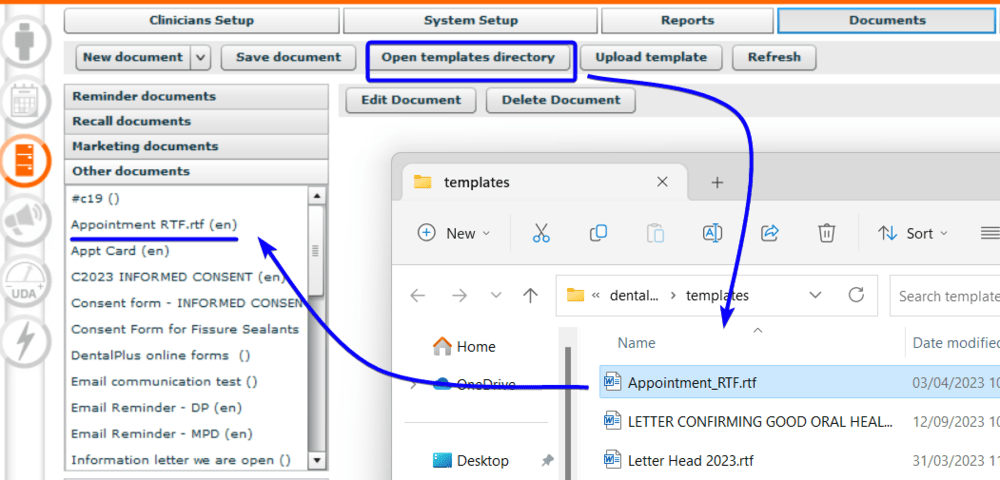The image size is (1000, 480).
Task: Open the megaphone marketing sidebar icon
Action: click(24, 220)
